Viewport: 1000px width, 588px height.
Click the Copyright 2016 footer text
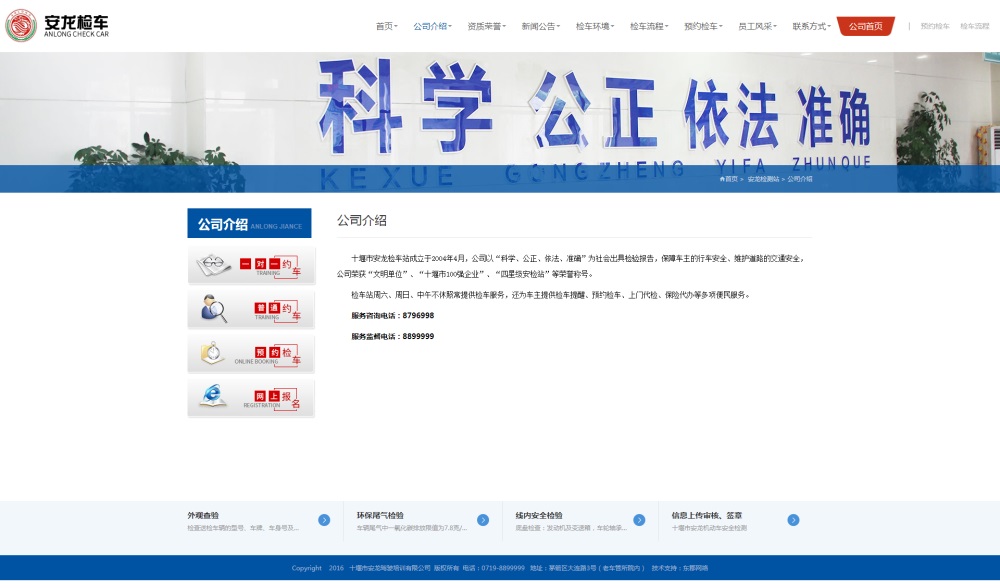318,568
